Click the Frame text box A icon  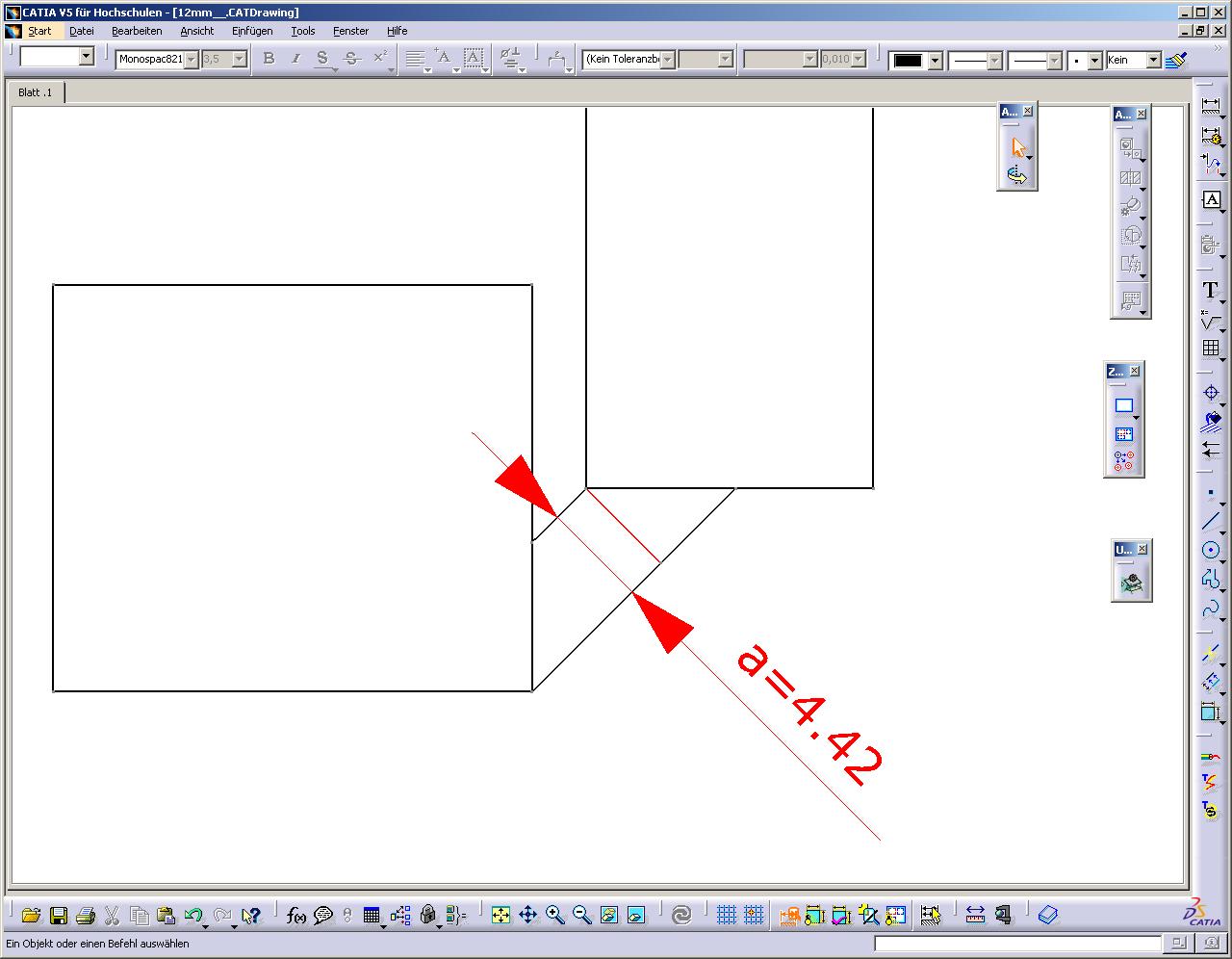tap(1211, 199)
